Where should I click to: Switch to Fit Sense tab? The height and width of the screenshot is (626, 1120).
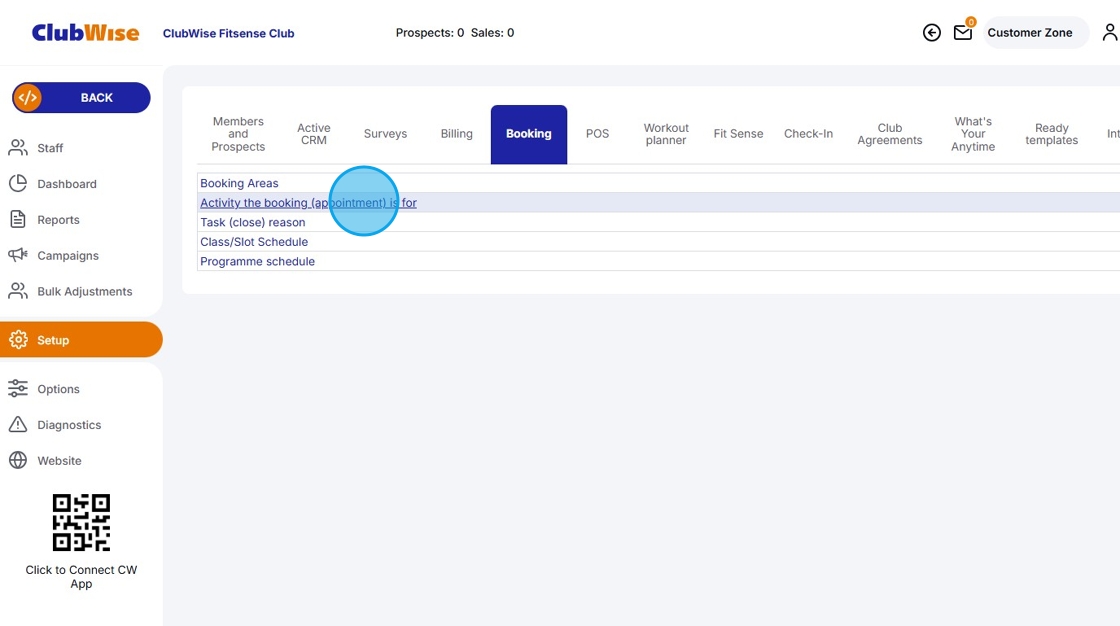[738, 134]
